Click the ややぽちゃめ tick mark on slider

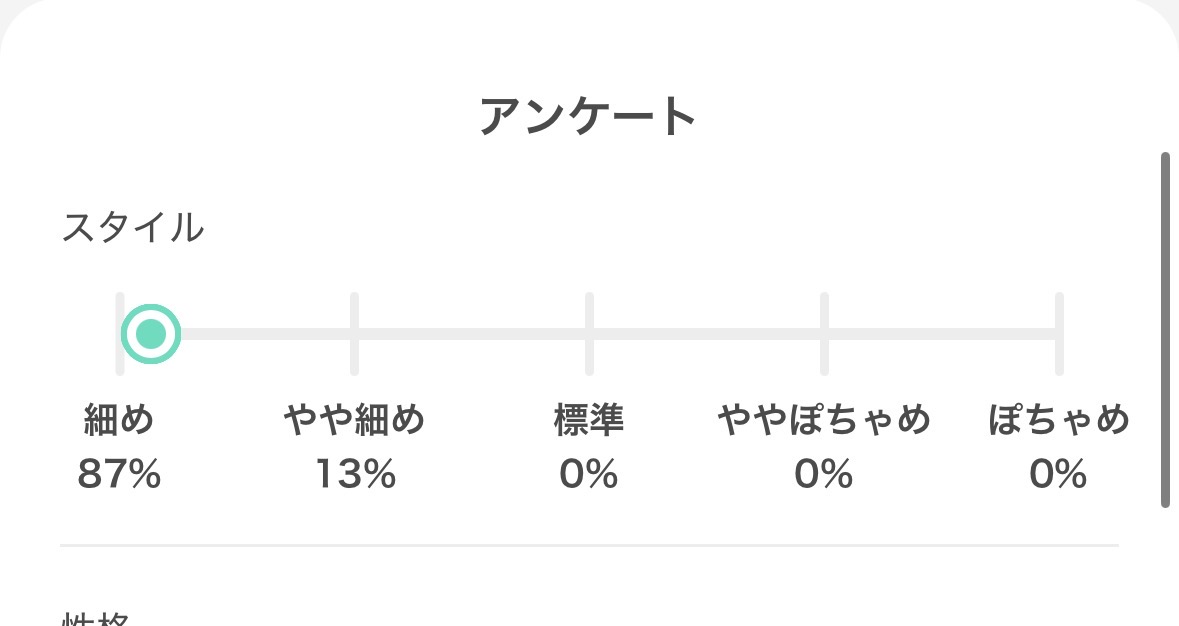coord(824,333)
